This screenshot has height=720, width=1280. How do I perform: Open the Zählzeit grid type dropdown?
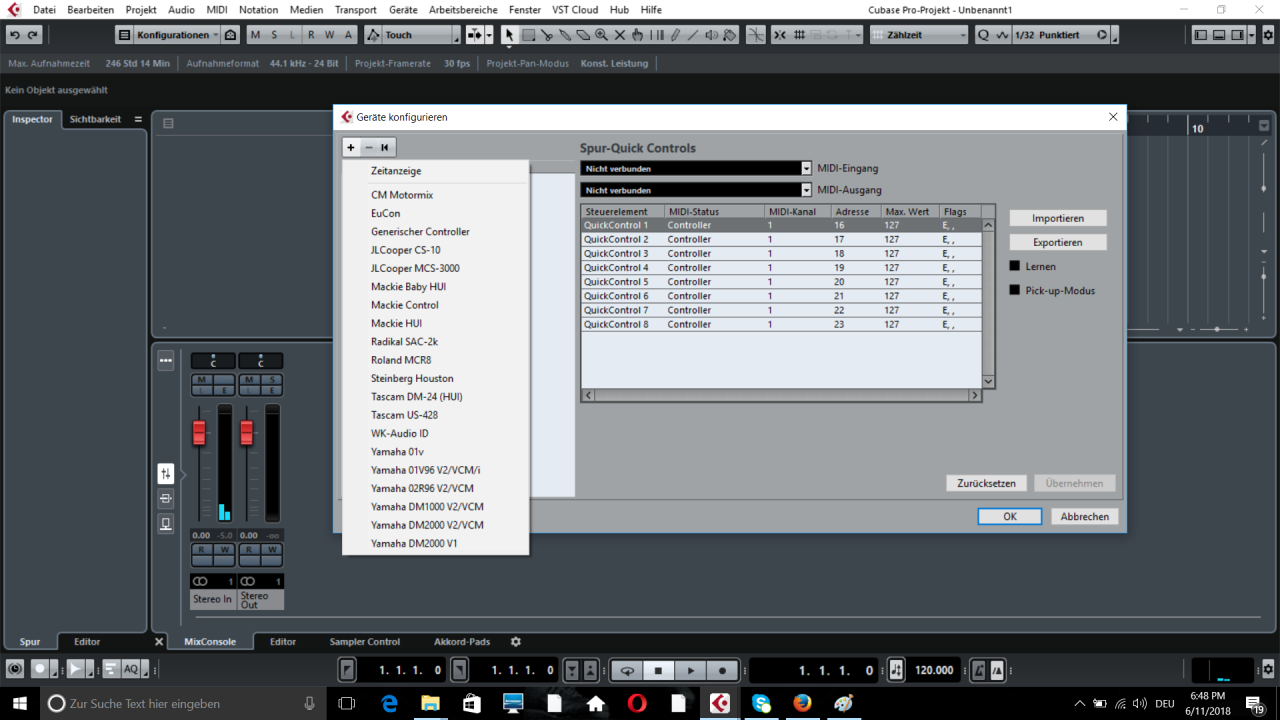point(919,35)
